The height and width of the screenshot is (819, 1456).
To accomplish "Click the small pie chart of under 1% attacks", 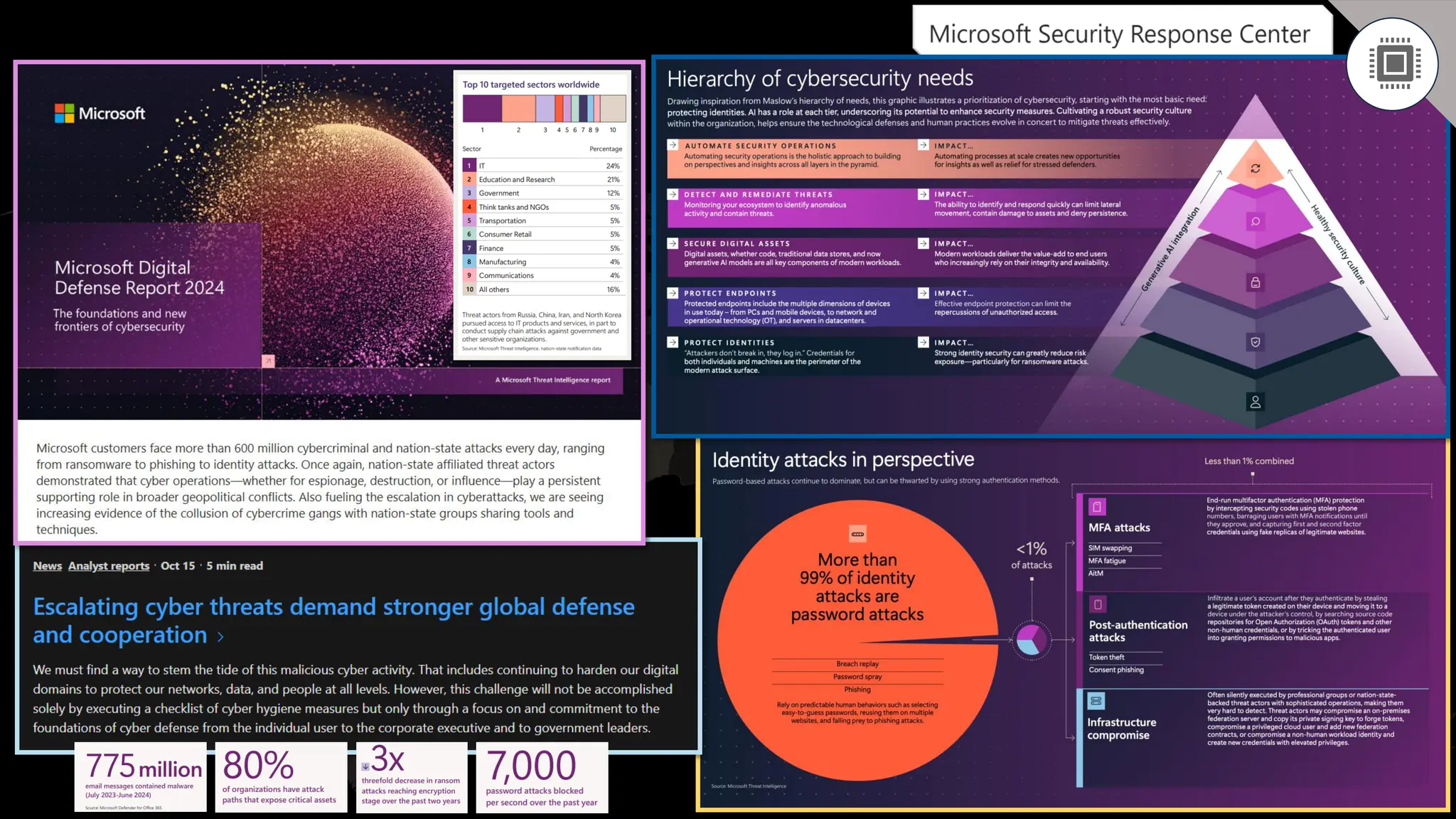I will 1031,639.
